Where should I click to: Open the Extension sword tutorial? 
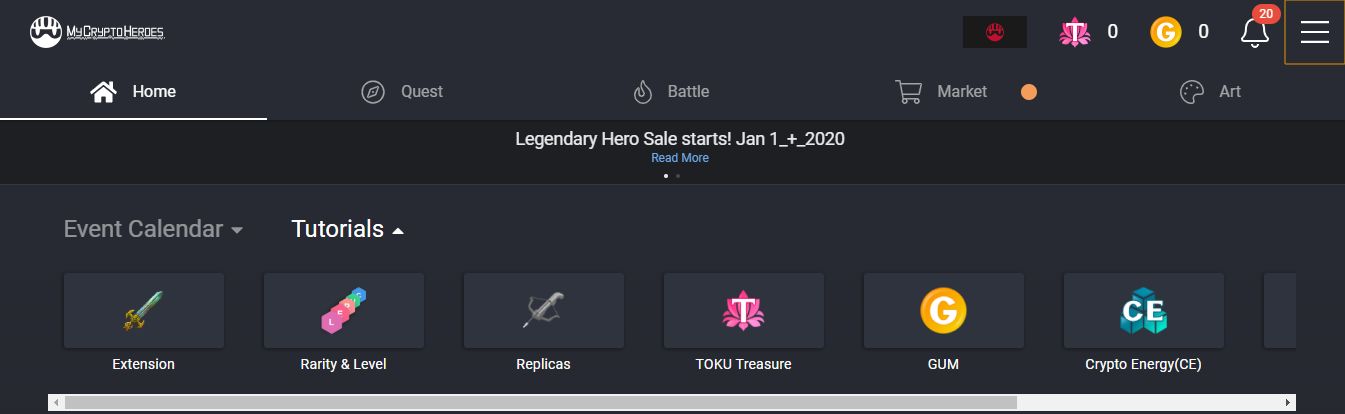[143, 311]
